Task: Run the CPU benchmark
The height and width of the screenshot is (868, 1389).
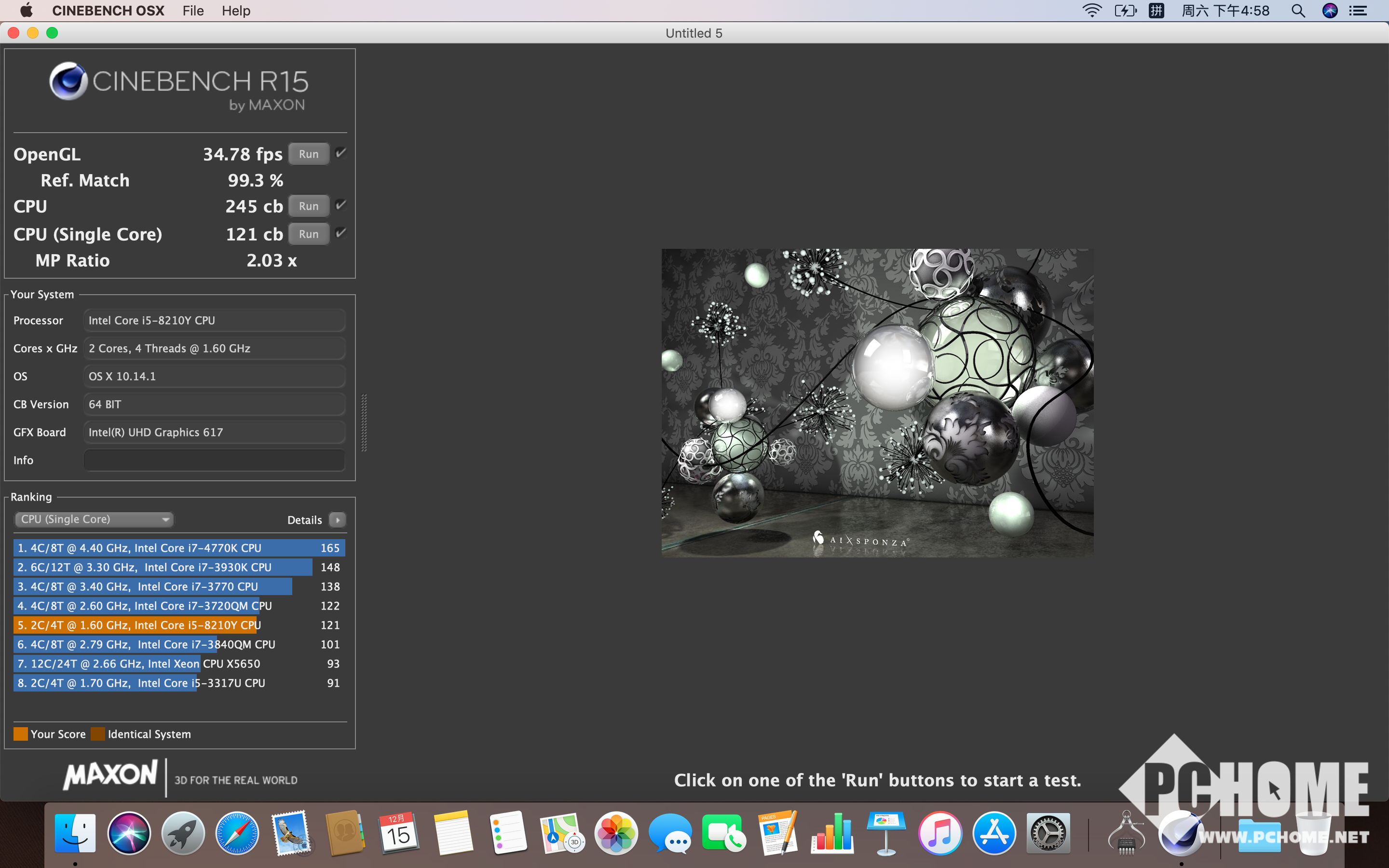Action: pos(309,206)
